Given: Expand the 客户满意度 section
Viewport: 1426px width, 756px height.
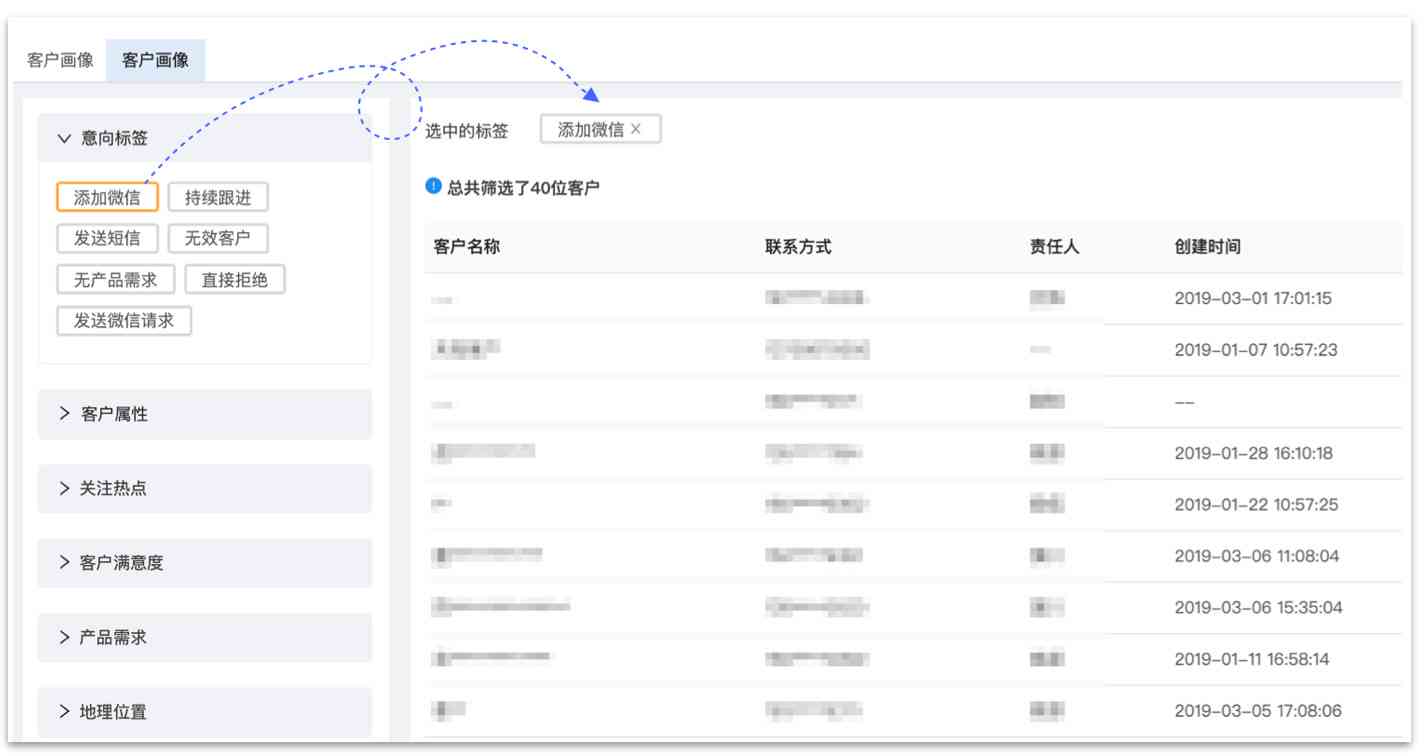Looking at the screenshot, I should [205, 563].
